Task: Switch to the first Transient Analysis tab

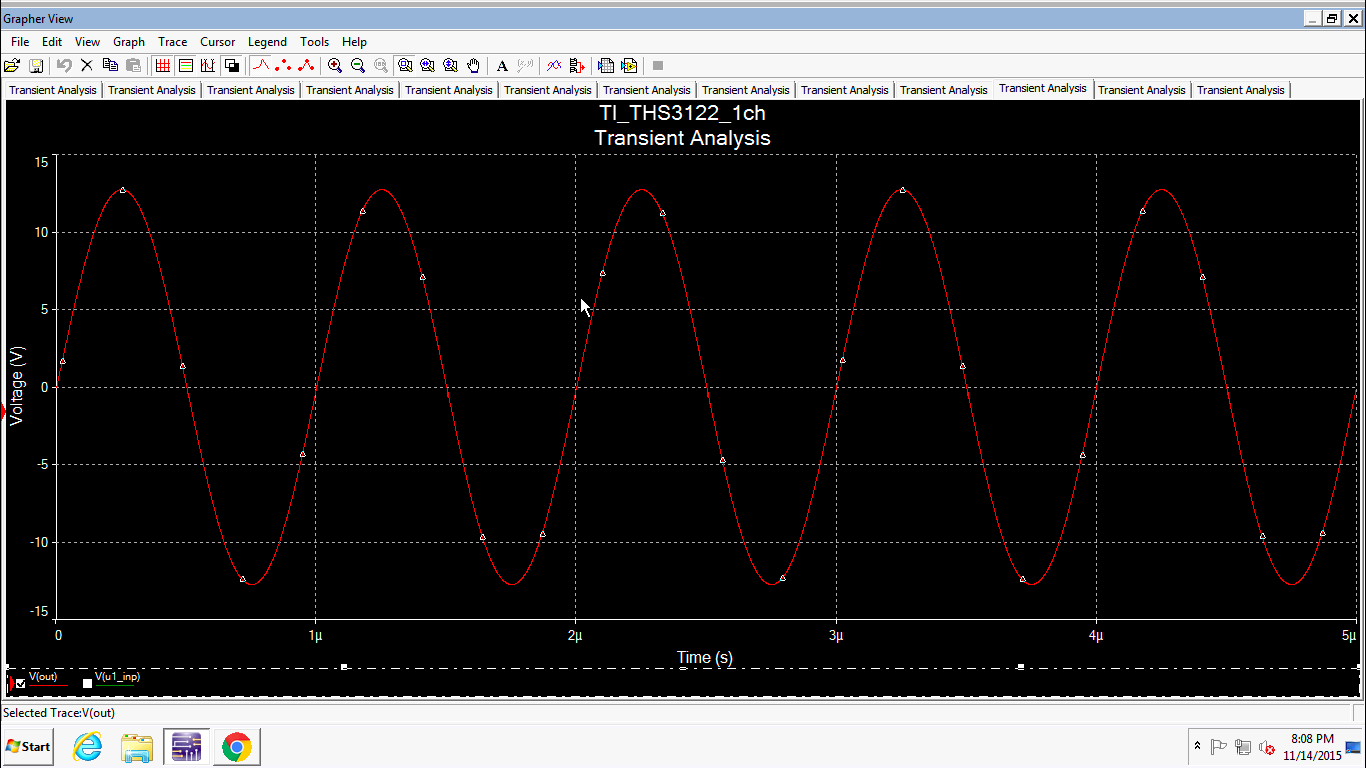Action: (x=52, y=90)
